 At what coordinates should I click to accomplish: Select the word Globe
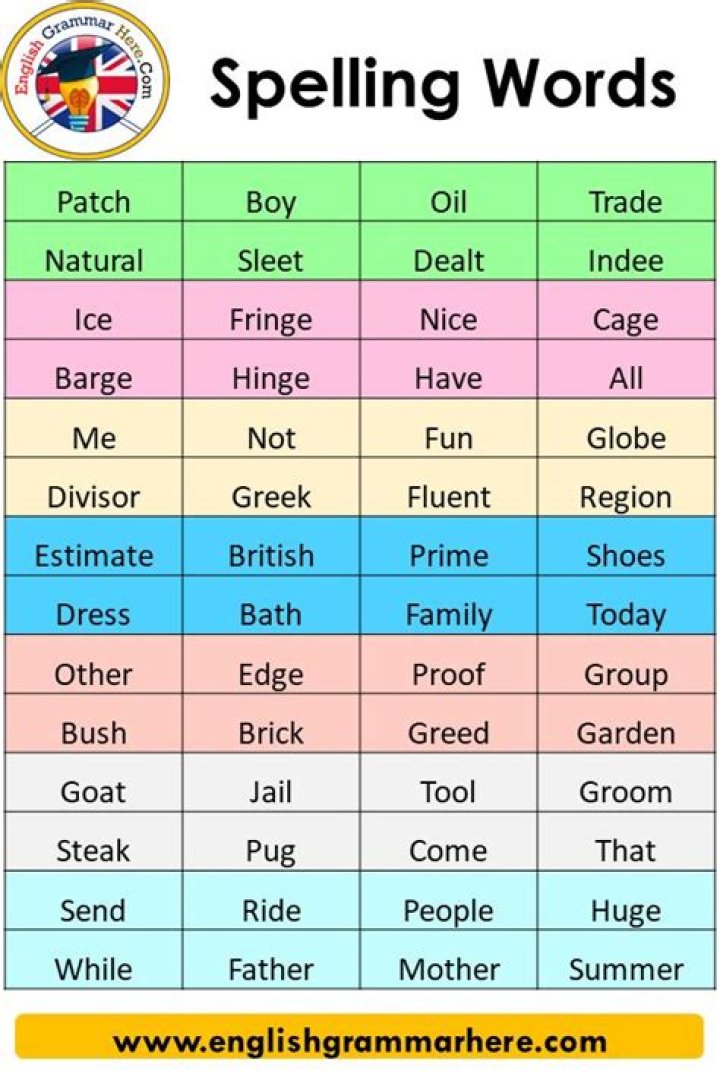tap(626, 438)
